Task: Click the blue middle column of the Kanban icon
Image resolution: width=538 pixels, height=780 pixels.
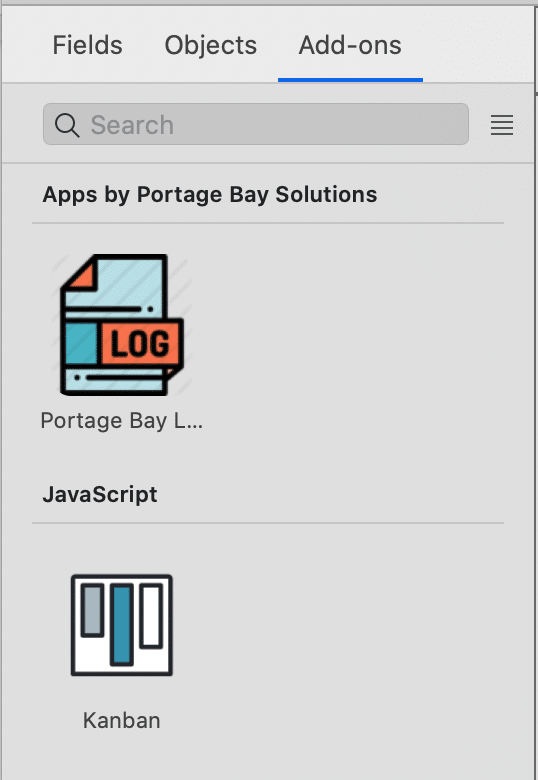Action: (122, 625)
